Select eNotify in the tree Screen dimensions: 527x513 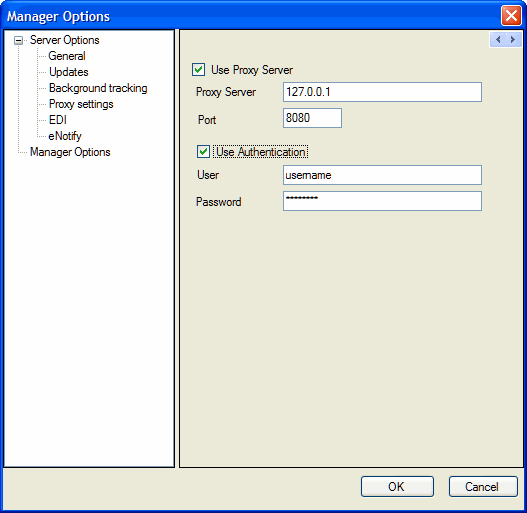click(65, 136)
